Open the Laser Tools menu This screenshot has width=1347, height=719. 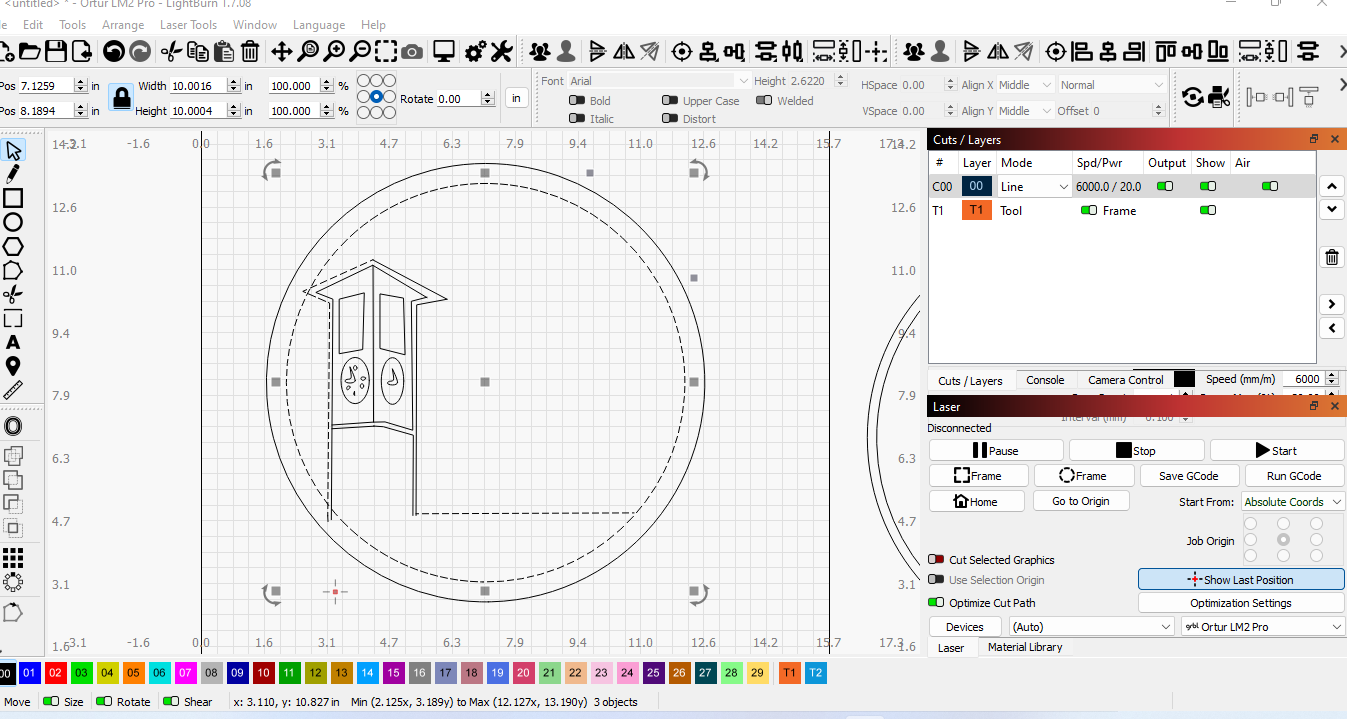(188, 25)
